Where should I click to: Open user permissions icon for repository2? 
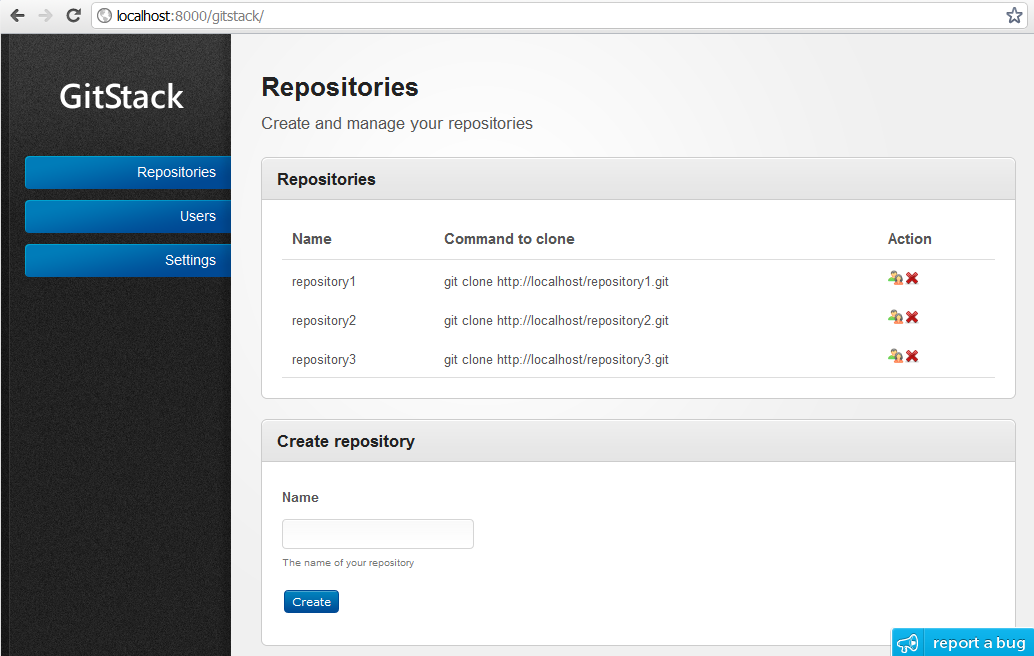click(895, 317)
